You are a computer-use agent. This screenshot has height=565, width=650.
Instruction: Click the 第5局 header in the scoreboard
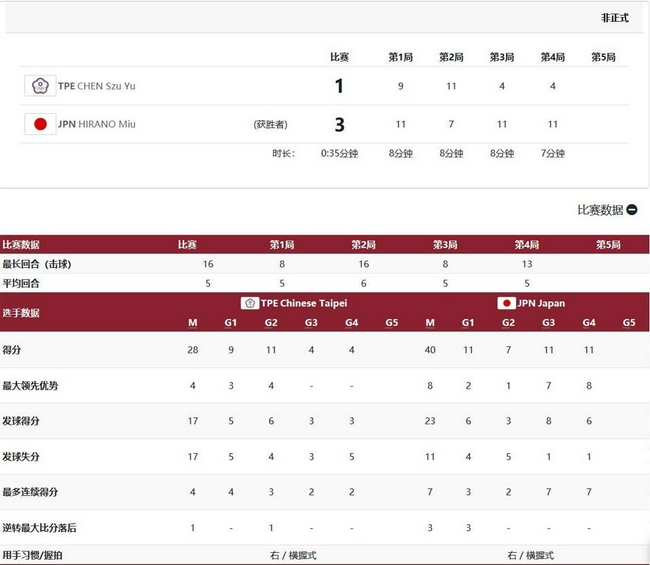(603, 57)
